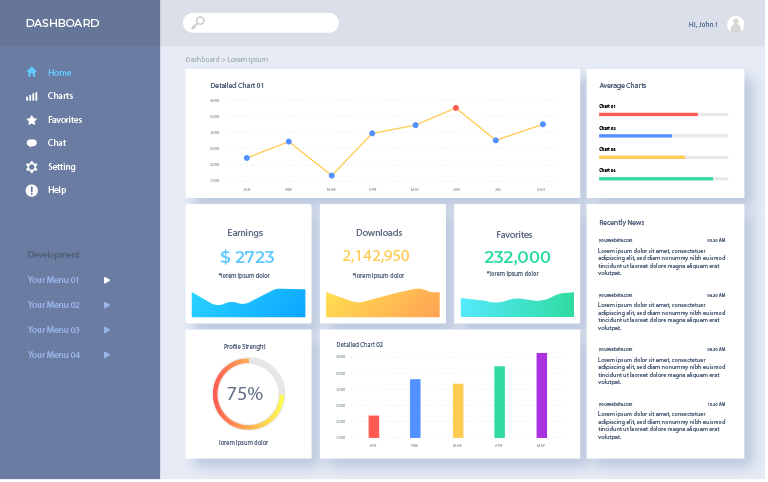Screen dimensions: 768x482
Task: Click the user avatar icon
Action: [736, 24]
